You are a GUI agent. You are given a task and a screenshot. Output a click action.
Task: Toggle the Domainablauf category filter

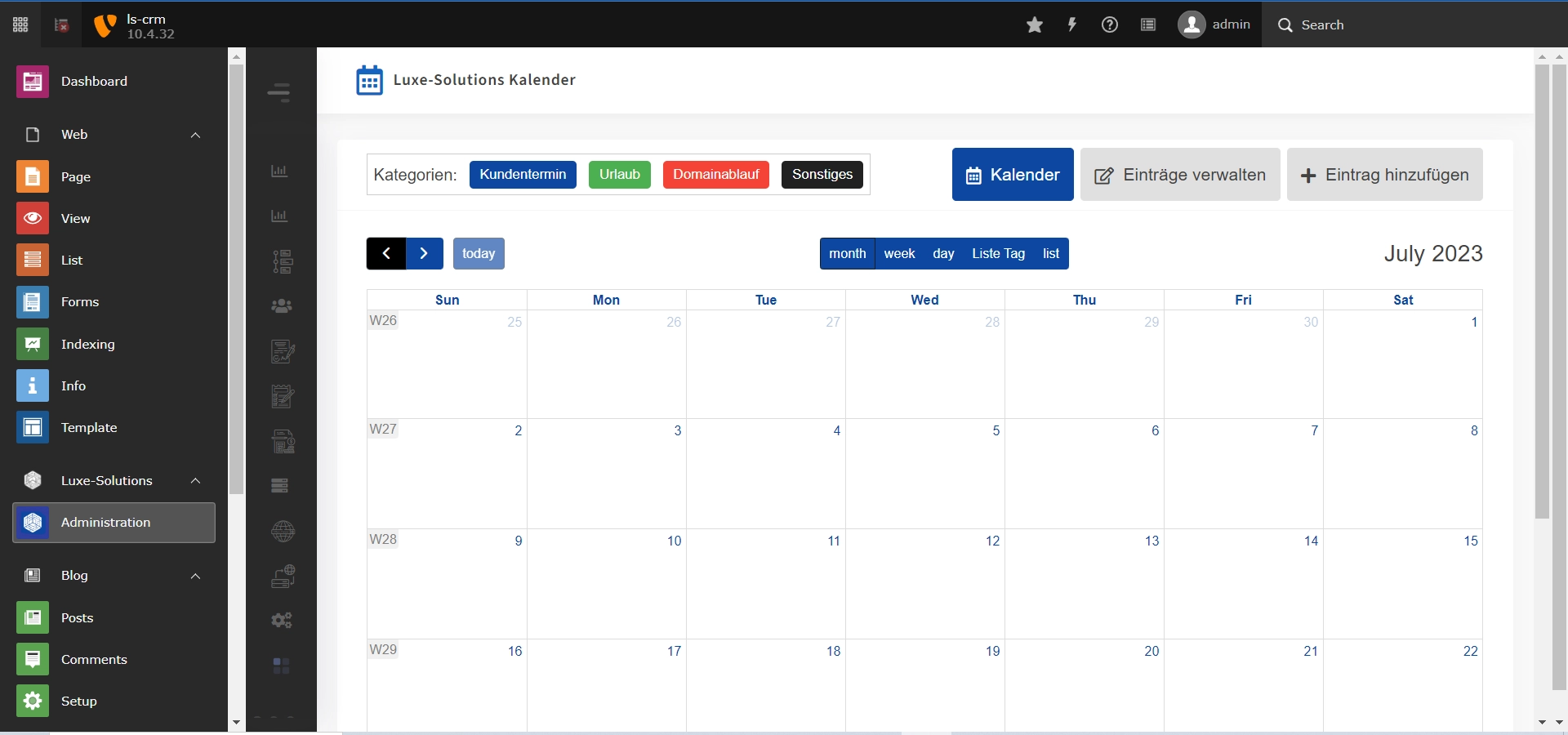pos(716,175)
